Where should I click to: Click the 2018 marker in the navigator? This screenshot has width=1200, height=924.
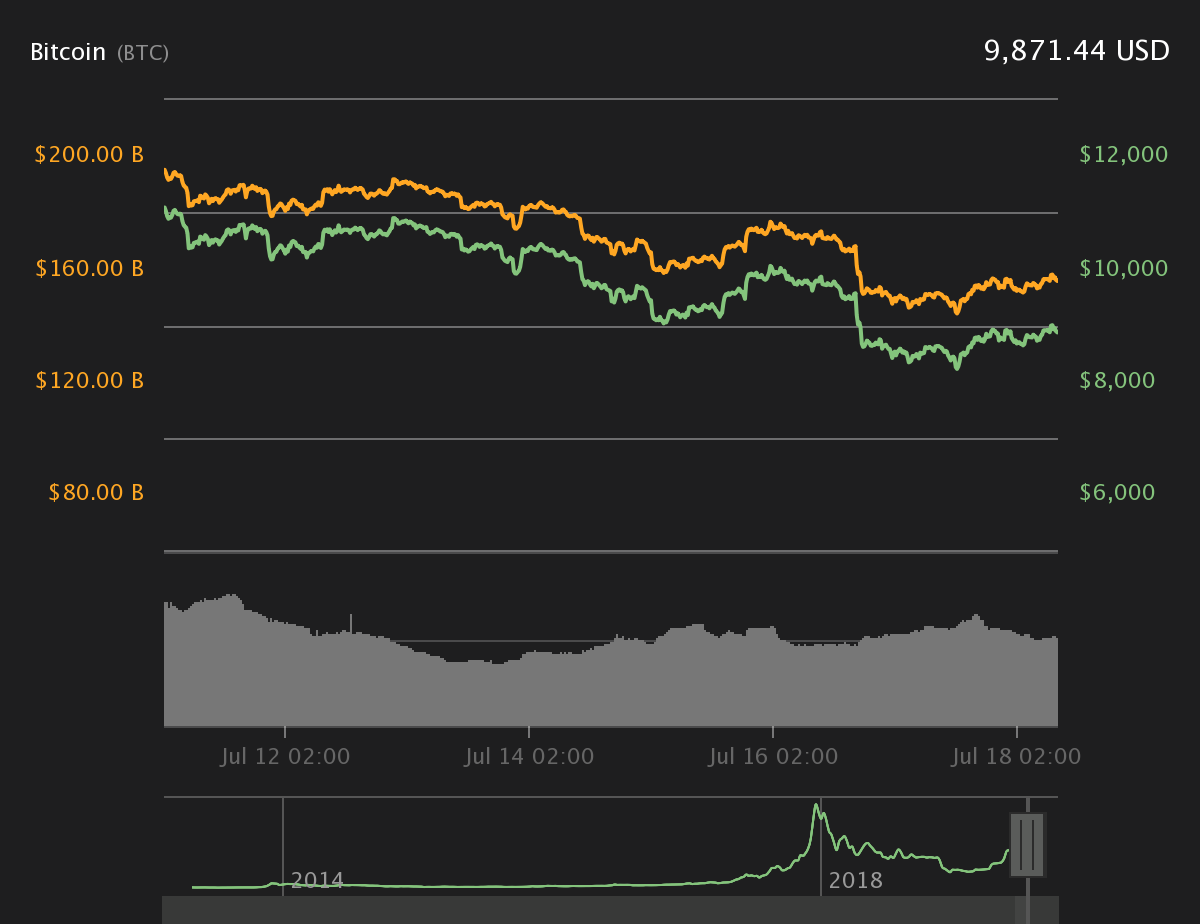pos(856,881)
